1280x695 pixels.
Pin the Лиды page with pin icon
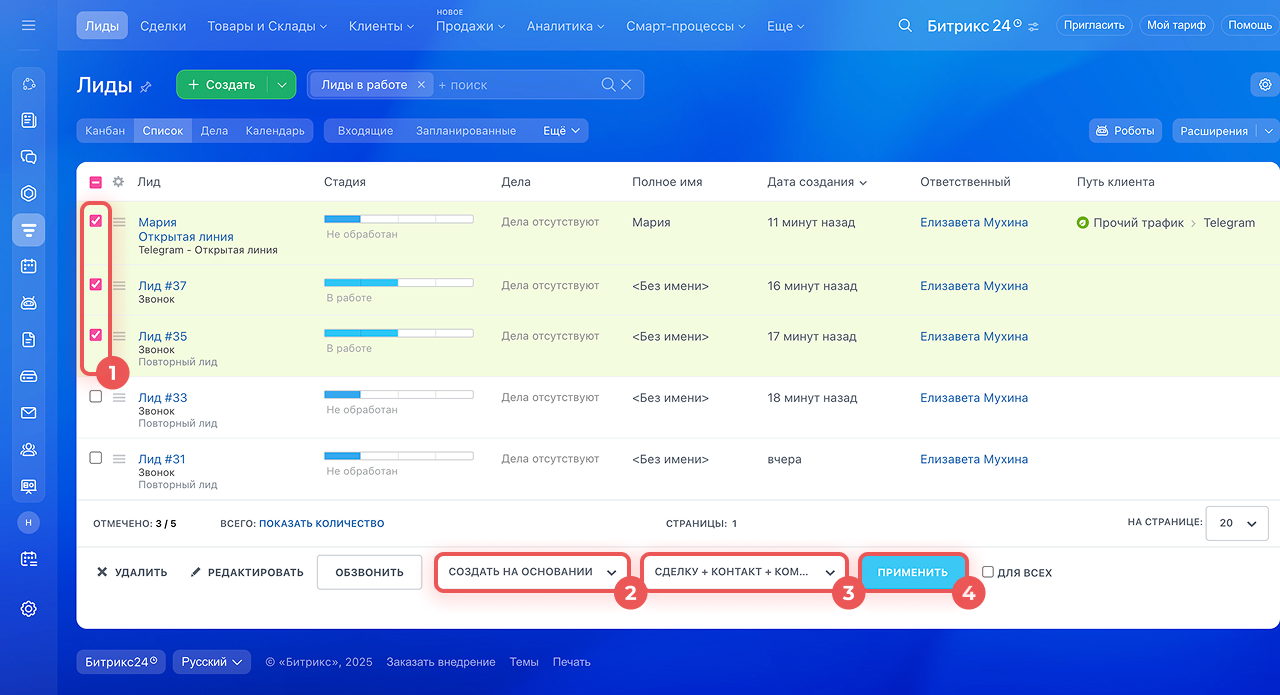point(146,87)
